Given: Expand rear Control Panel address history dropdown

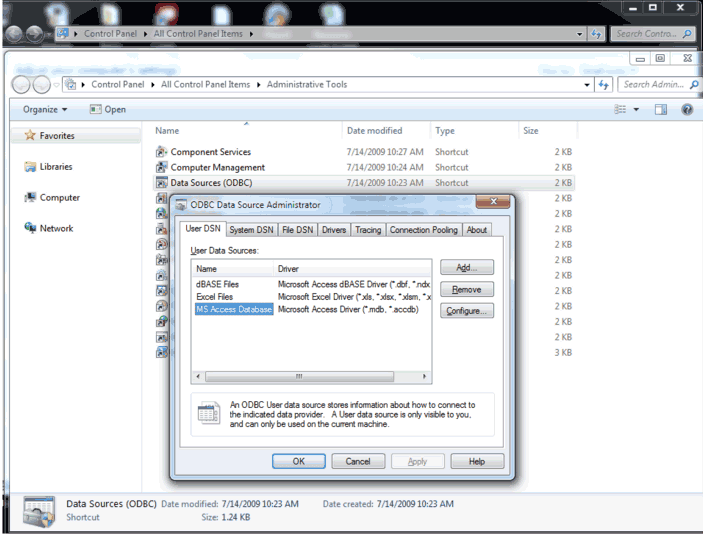Looking at the screenshot, I should coord(579,34).
